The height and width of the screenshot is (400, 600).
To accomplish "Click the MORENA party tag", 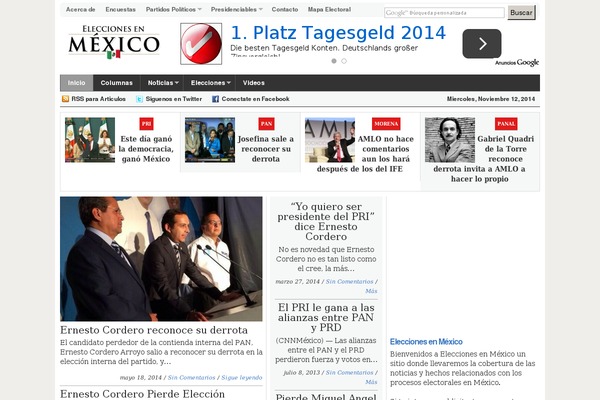I will pyautogui.click(x=386, y=124).
